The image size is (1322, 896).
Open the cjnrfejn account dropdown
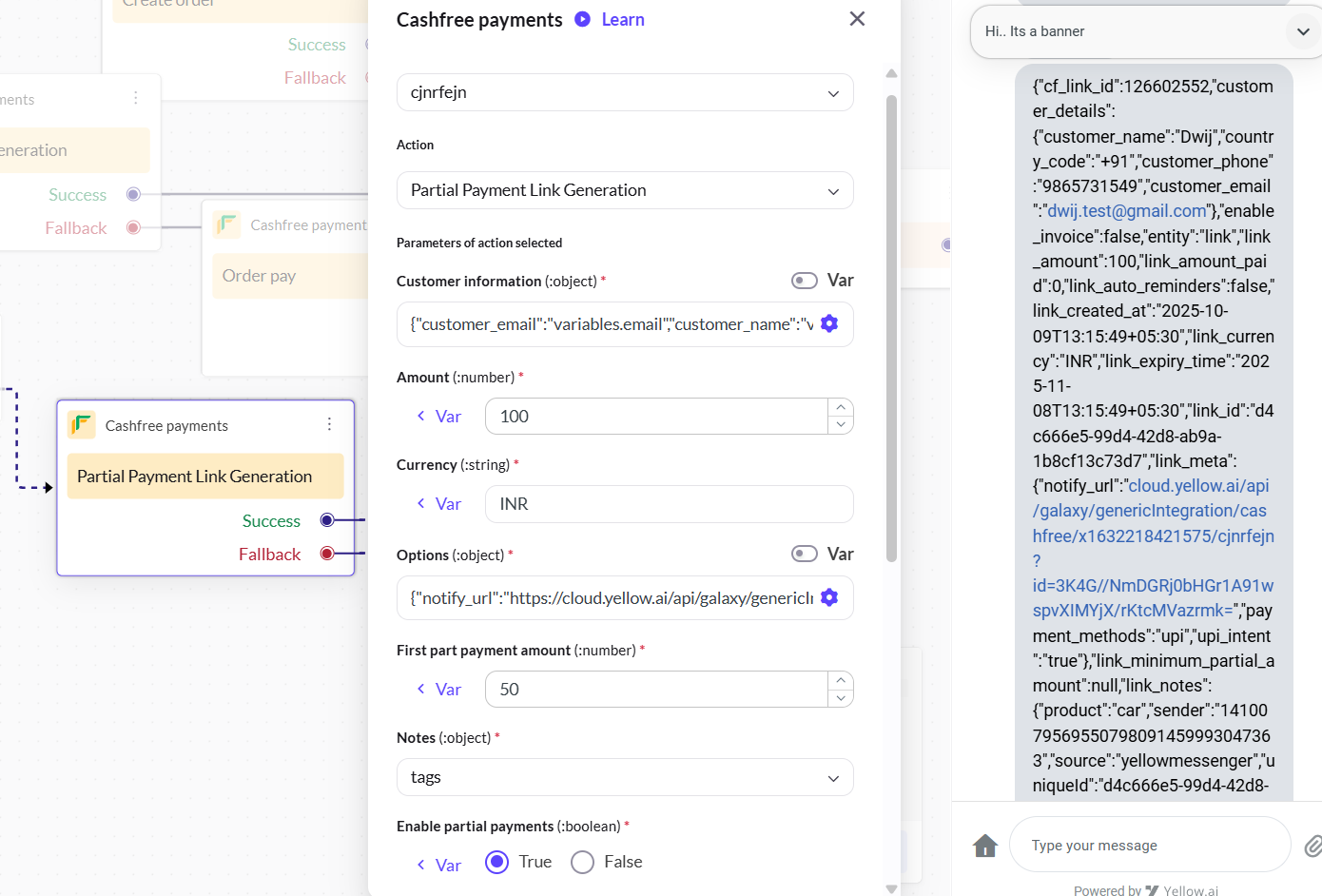pyautogui.click(x=625, y=93)
